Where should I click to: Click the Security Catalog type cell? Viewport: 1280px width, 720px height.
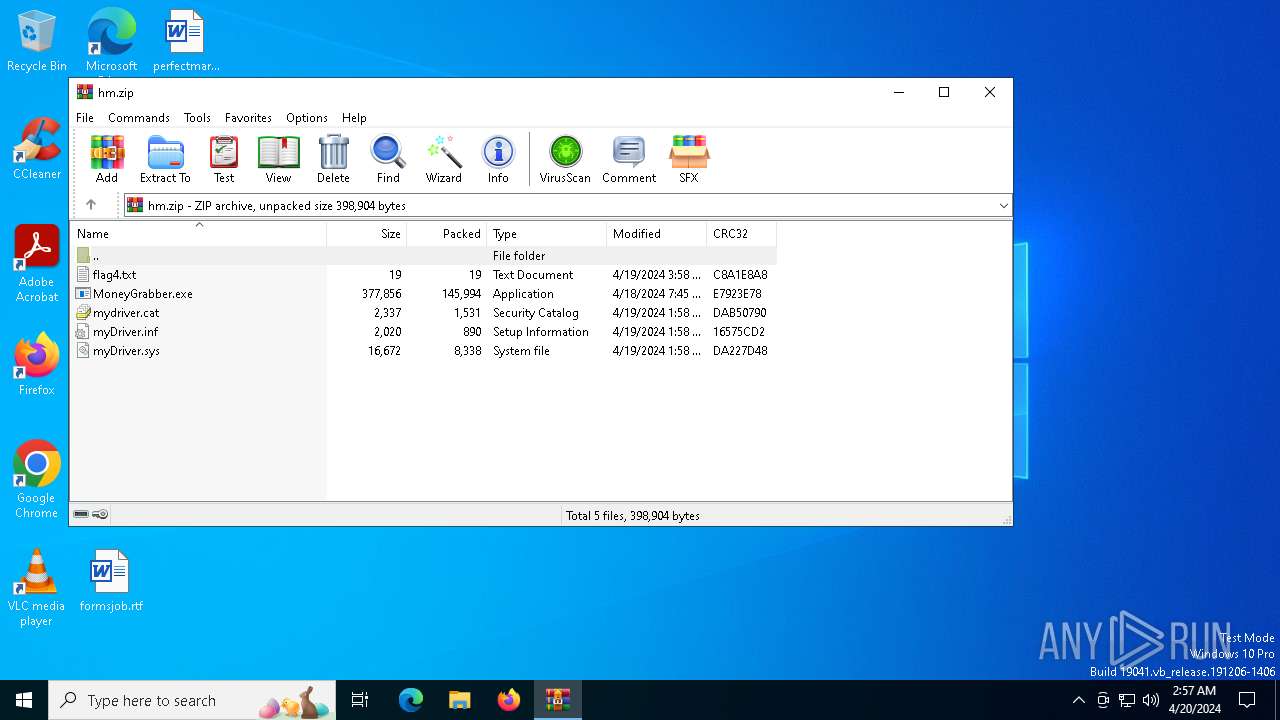[536, 313]
